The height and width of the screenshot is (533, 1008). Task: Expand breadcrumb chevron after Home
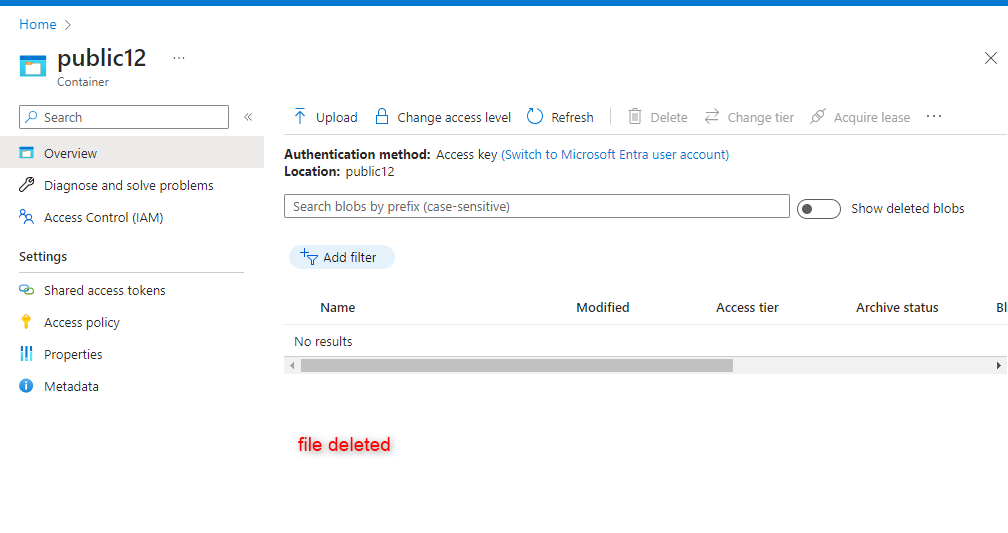68,25
